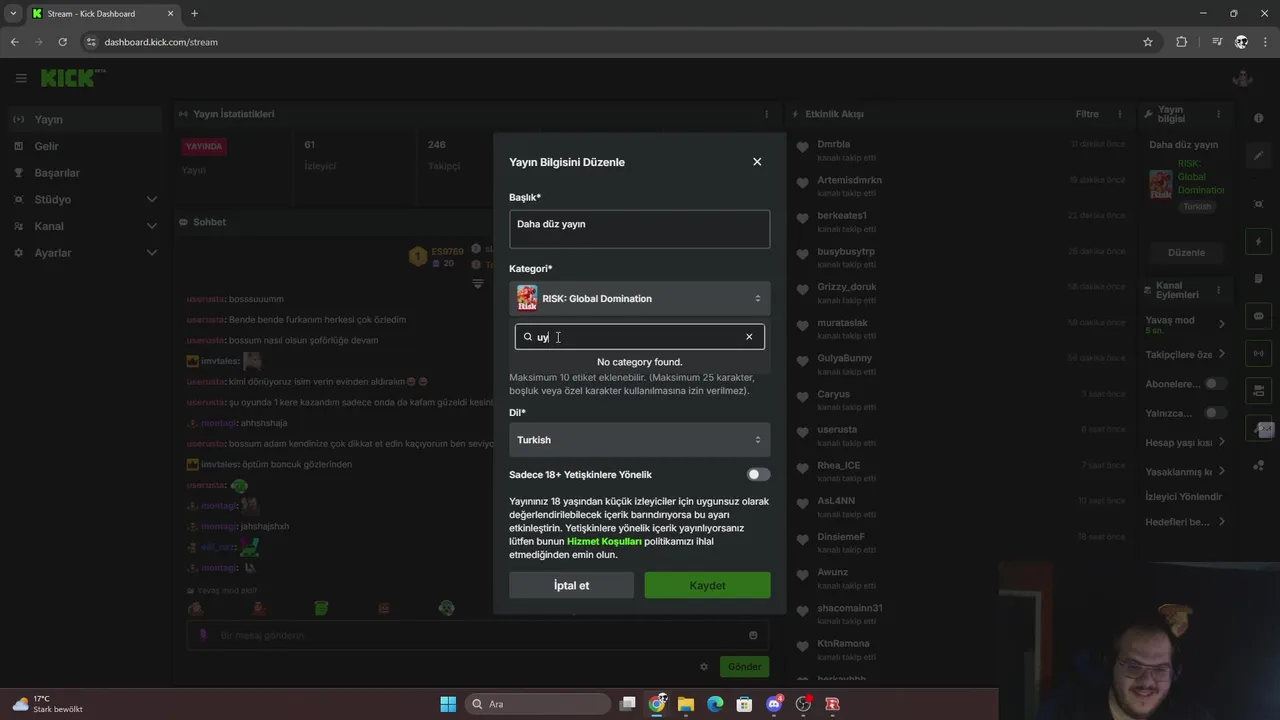Click the Filtre button in Etkinlik Akışı

[1087, 114]
